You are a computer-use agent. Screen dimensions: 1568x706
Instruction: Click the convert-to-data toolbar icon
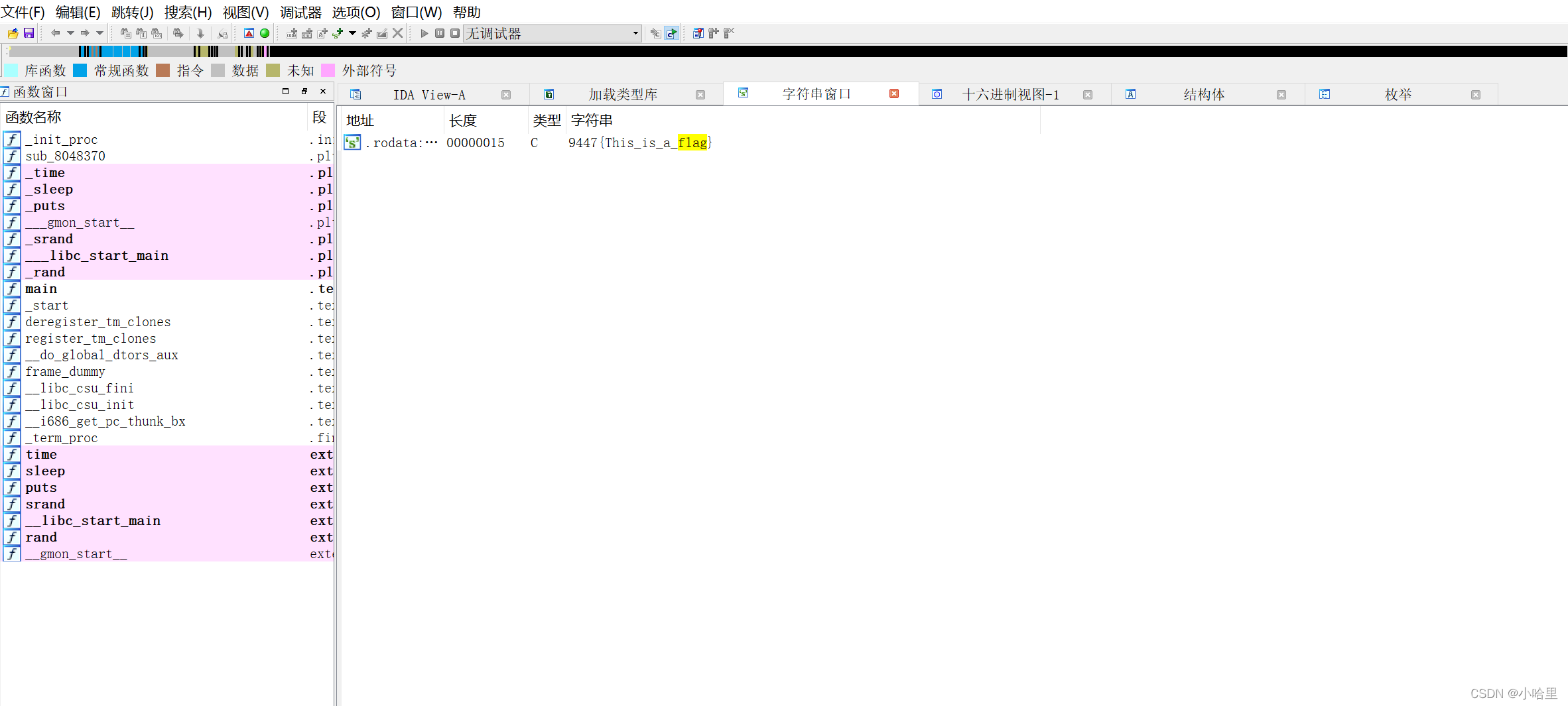pos(307,33)
